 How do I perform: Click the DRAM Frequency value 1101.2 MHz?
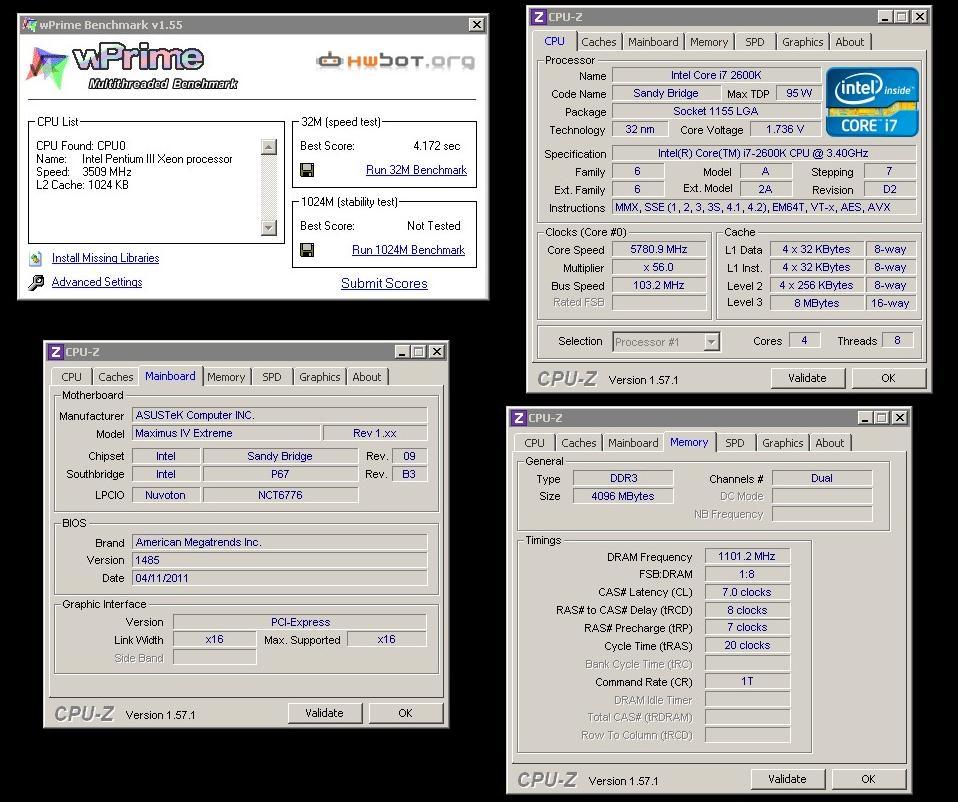pyautogui.click(x=747, y=556)
